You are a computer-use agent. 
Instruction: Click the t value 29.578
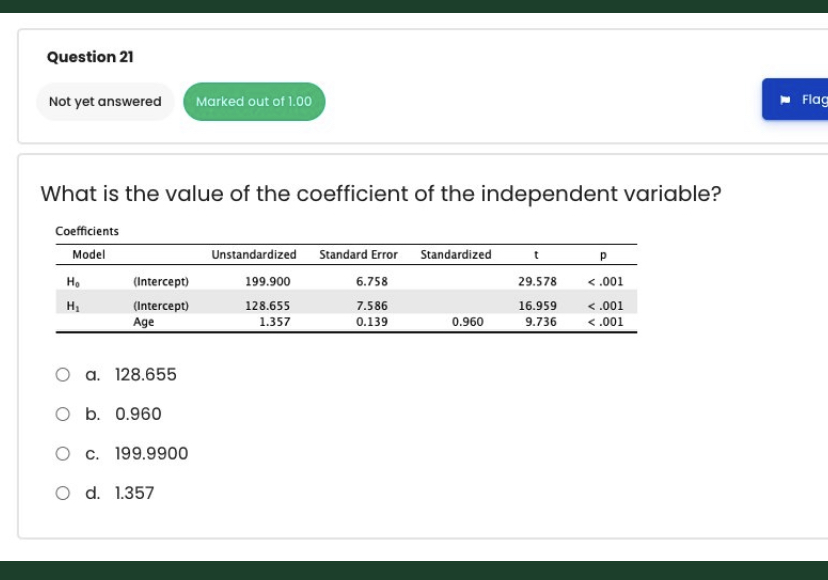pos(538,282)
